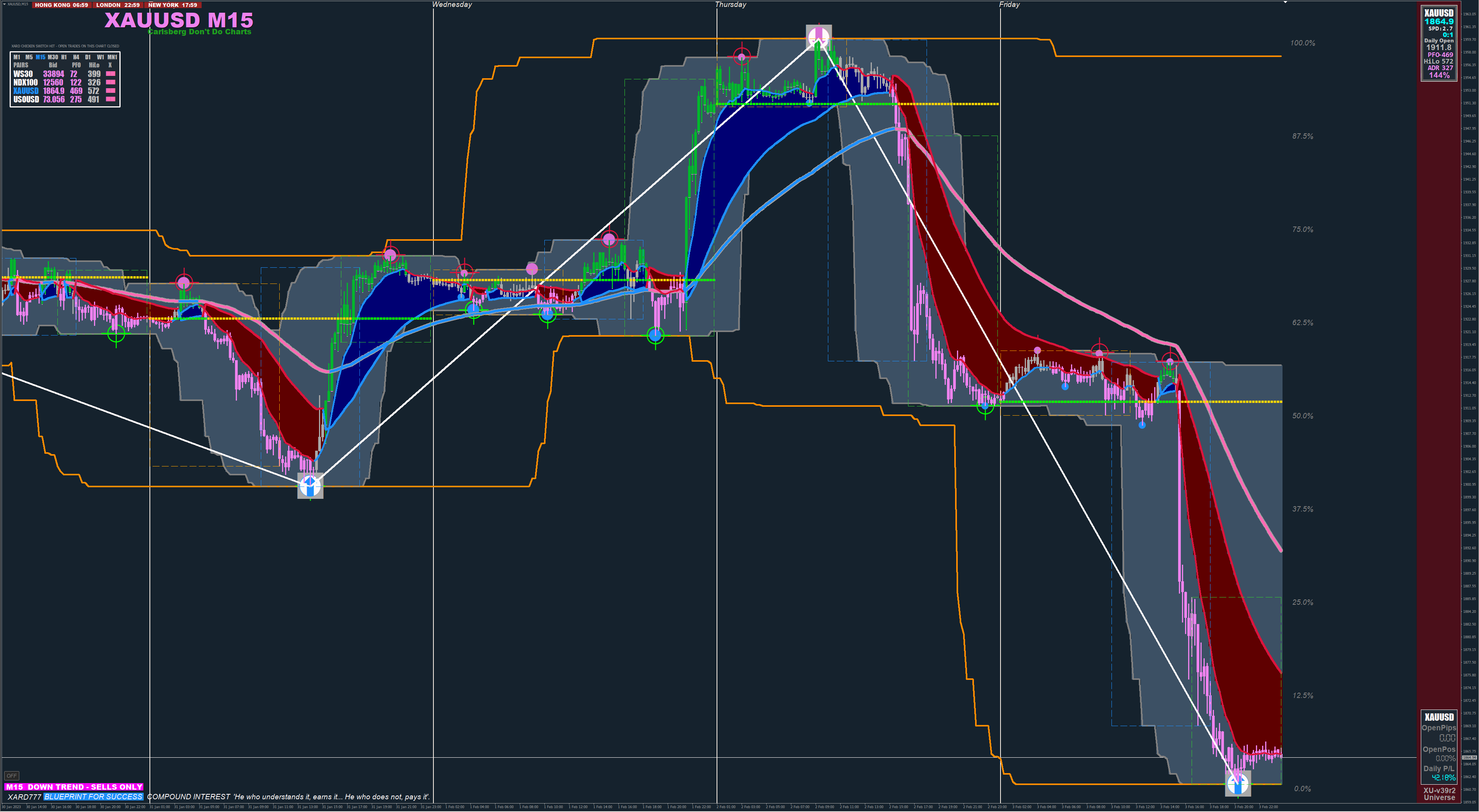Click the BLUEPRINT FOR SUCCESS label
The width and height of the screenshot is (1479, 812).
click(93, 797)
